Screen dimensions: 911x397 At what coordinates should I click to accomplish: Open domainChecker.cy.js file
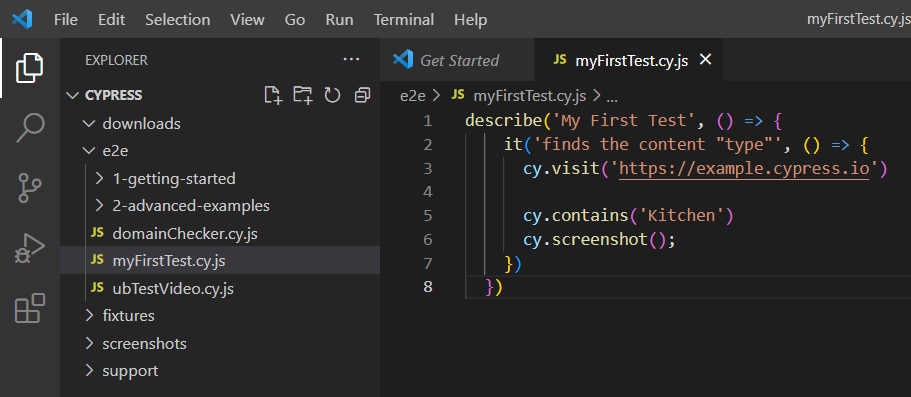(x=220, y=234)
